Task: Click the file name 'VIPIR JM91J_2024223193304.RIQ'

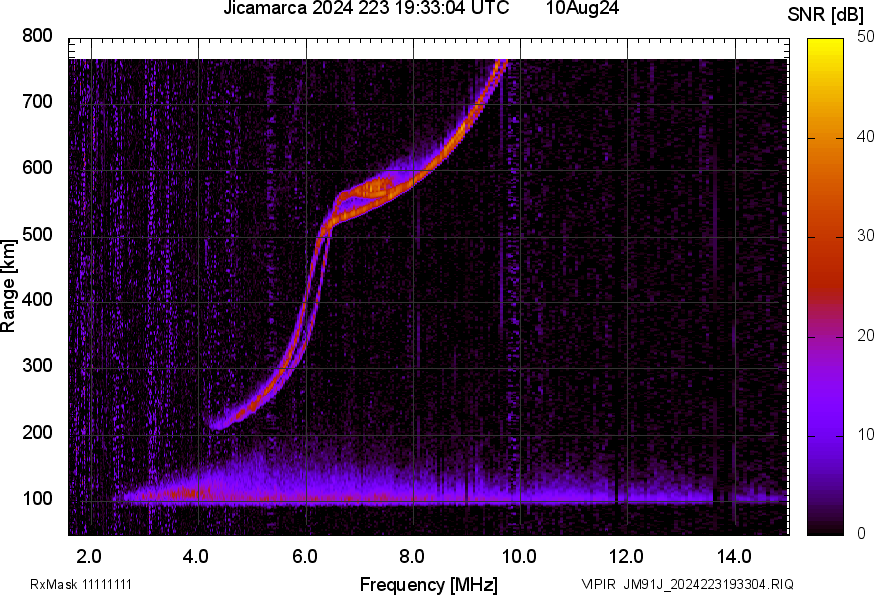Action: pos(687,584)
